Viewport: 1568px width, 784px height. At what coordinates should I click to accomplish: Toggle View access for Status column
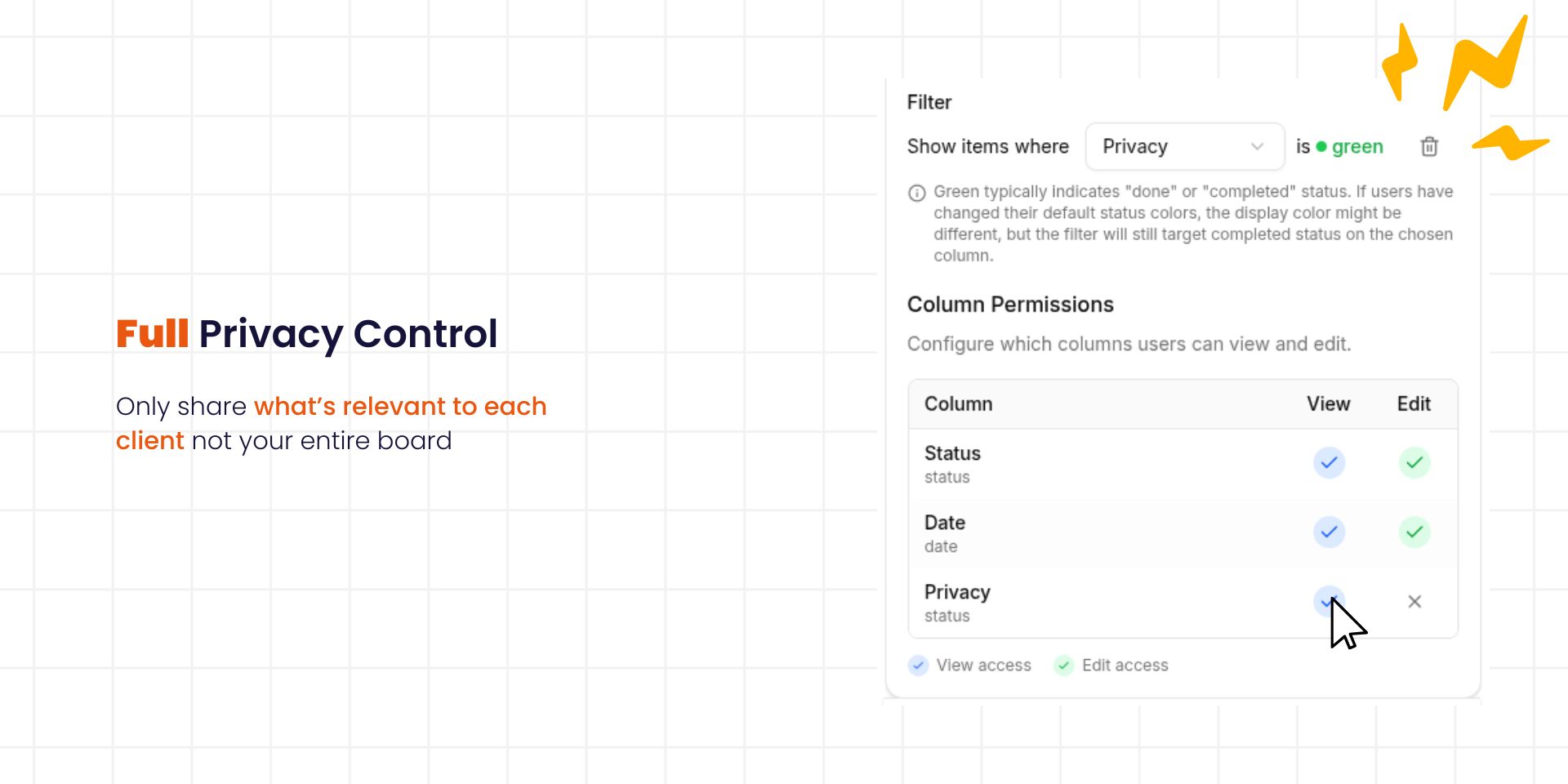pos(1329,463)
